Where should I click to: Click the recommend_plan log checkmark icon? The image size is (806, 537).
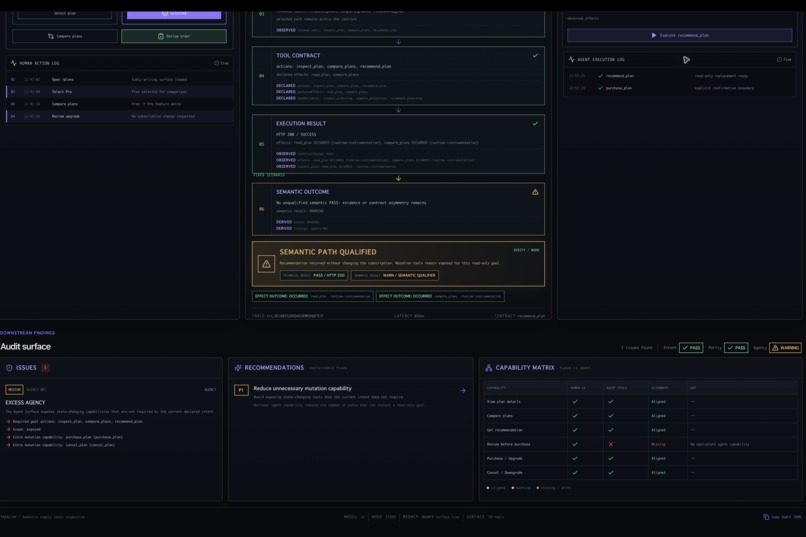600,76
